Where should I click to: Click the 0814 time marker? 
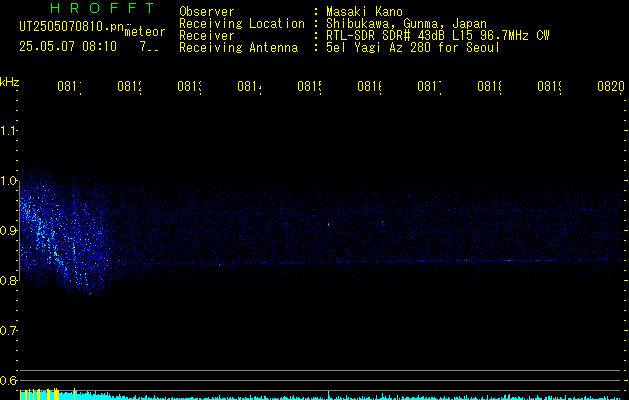[x=249, y=86]
